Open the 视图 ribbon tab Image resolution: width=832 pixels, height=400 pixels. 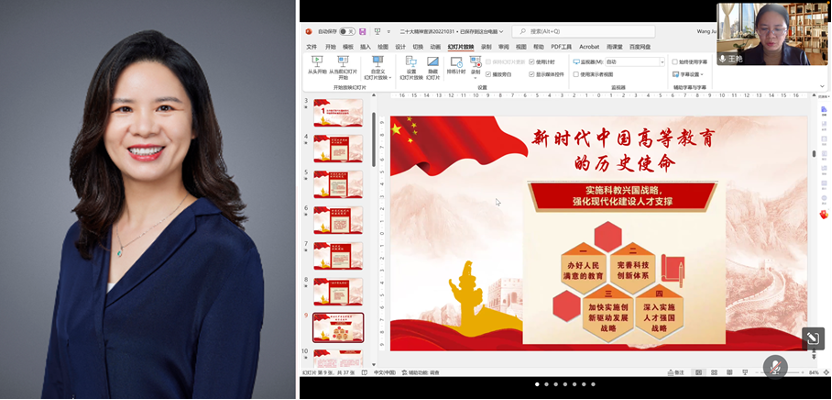521,47
